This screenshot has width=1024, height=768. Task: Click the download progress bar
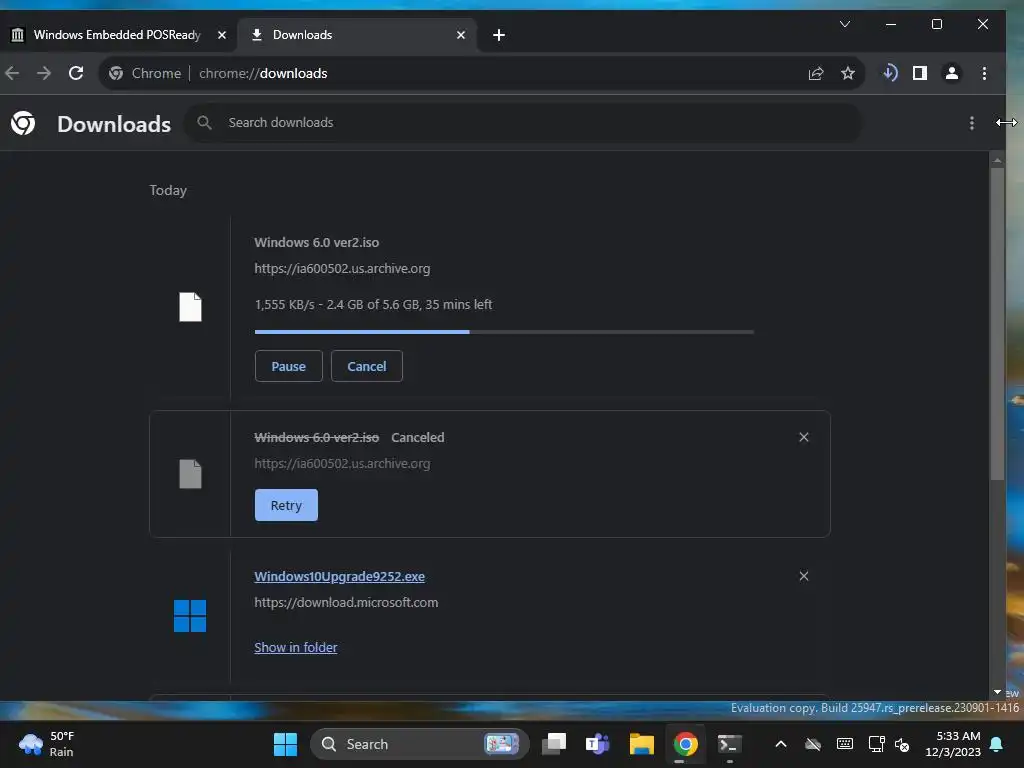click(504, 332)
